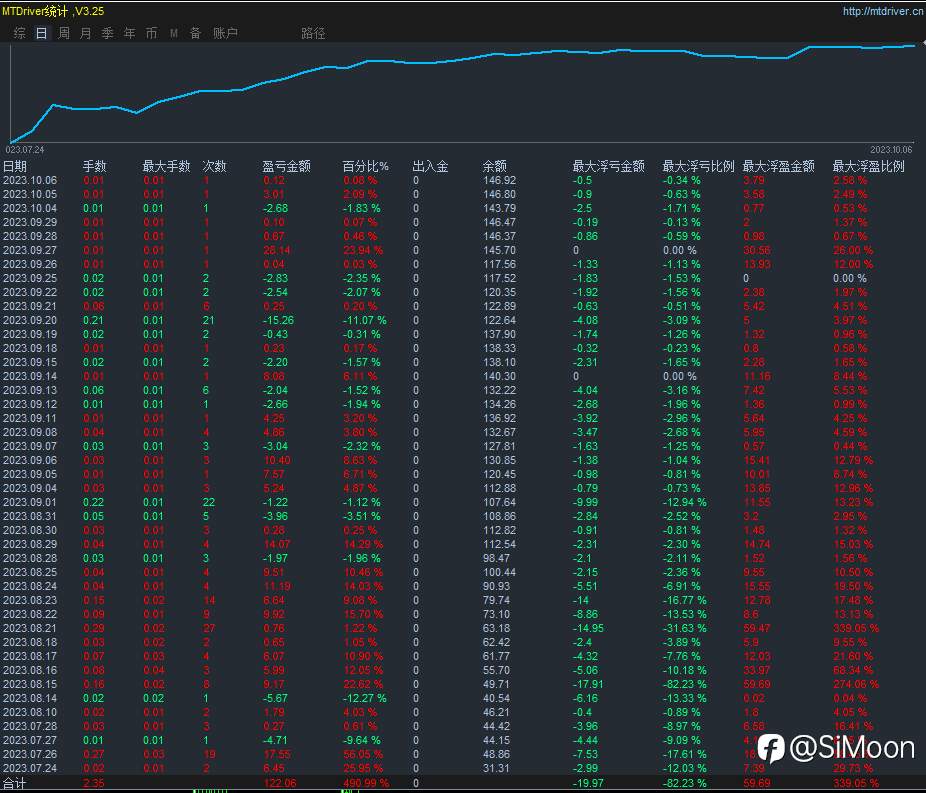
Task: Click the balance value 145.70
Action: coord(500,250)
